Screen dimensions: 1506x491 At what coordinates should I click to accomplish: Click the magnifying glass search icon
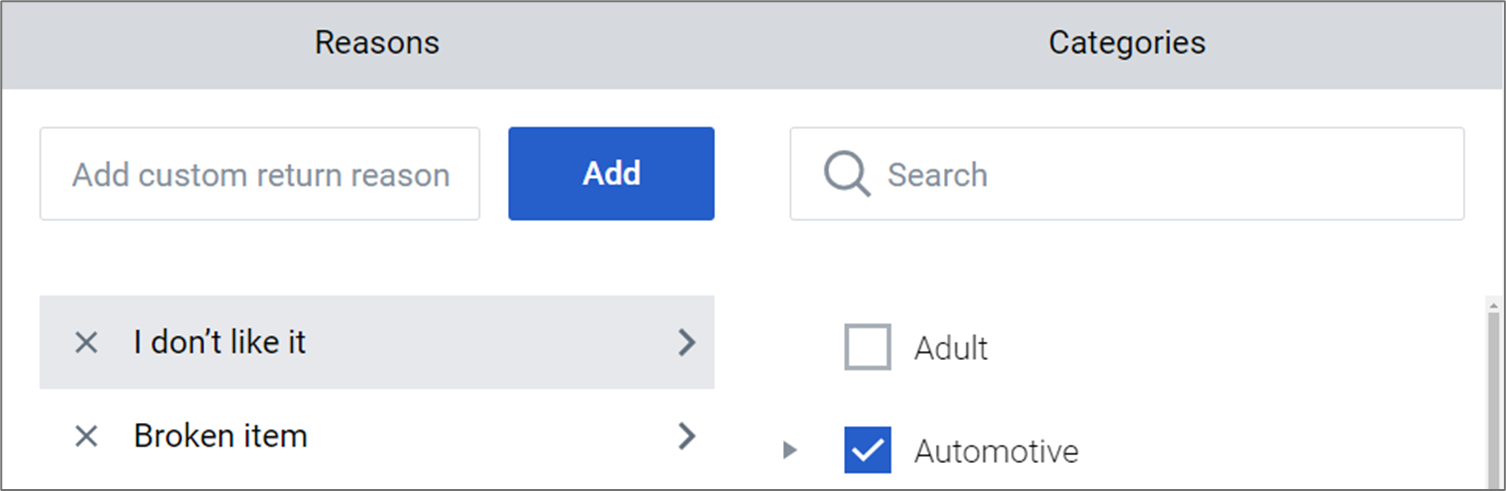pyautogui.click(x=846, y=175)
